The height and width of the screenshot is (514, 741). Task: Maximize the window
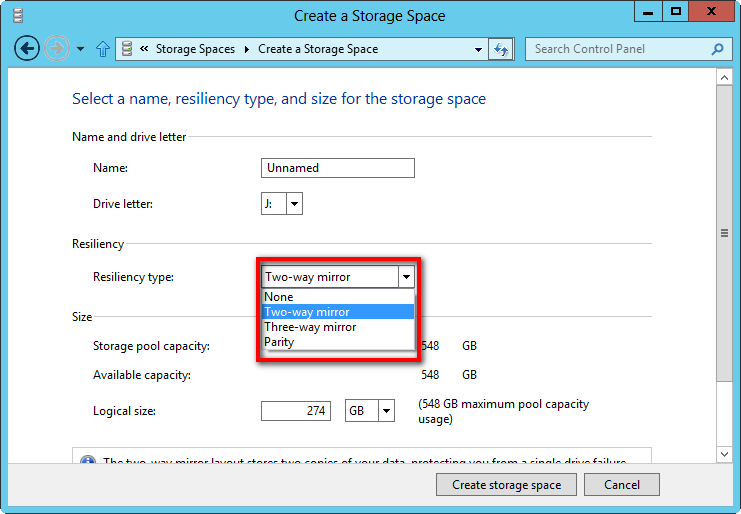675,11
